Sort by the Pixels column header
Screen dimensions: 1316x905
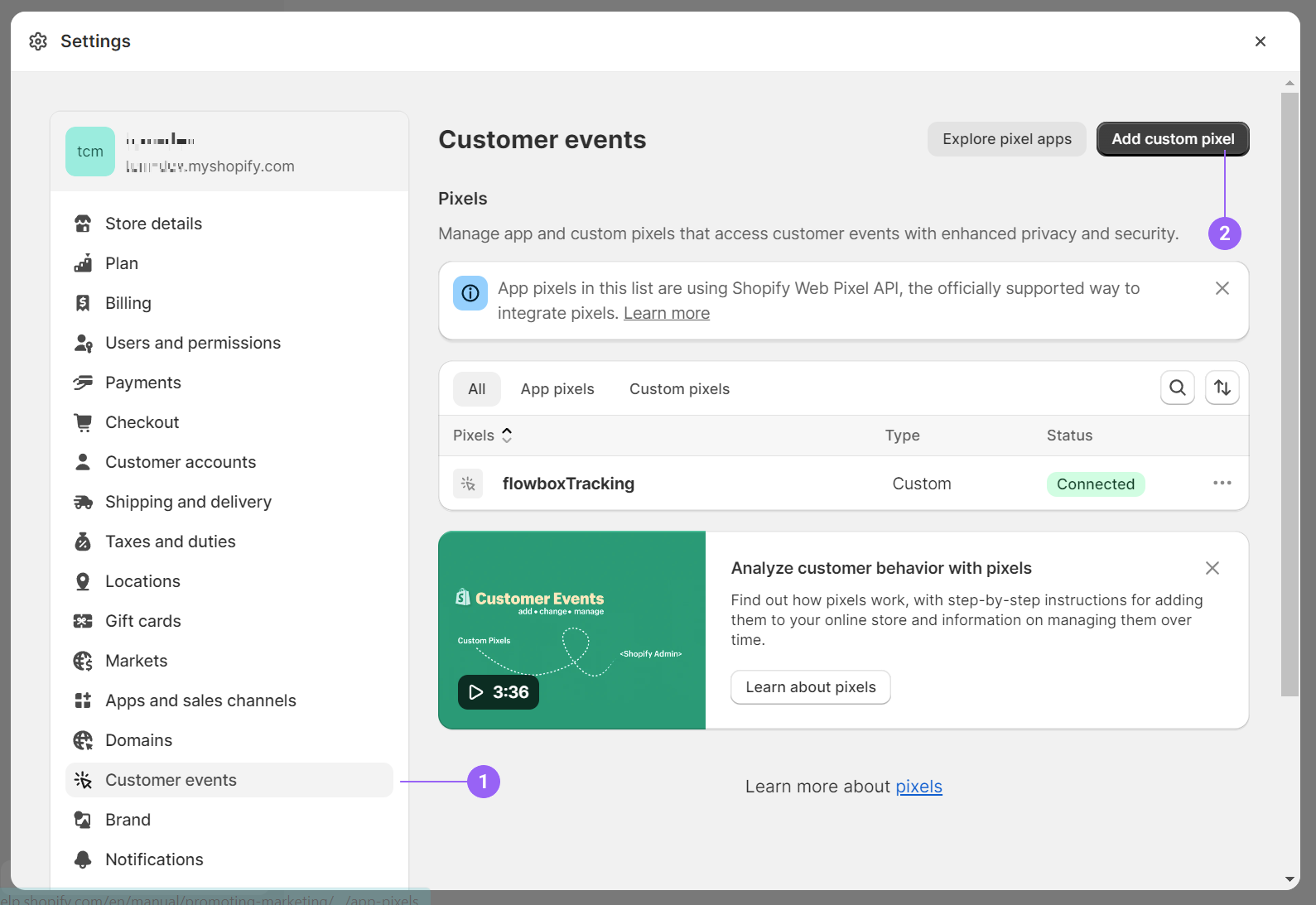pyautogui.click(x=483, y=436)
